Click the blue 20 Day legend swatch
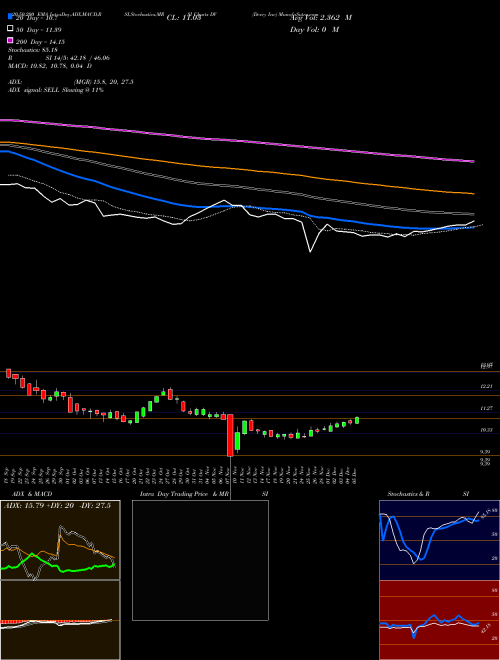 point(11,17)
